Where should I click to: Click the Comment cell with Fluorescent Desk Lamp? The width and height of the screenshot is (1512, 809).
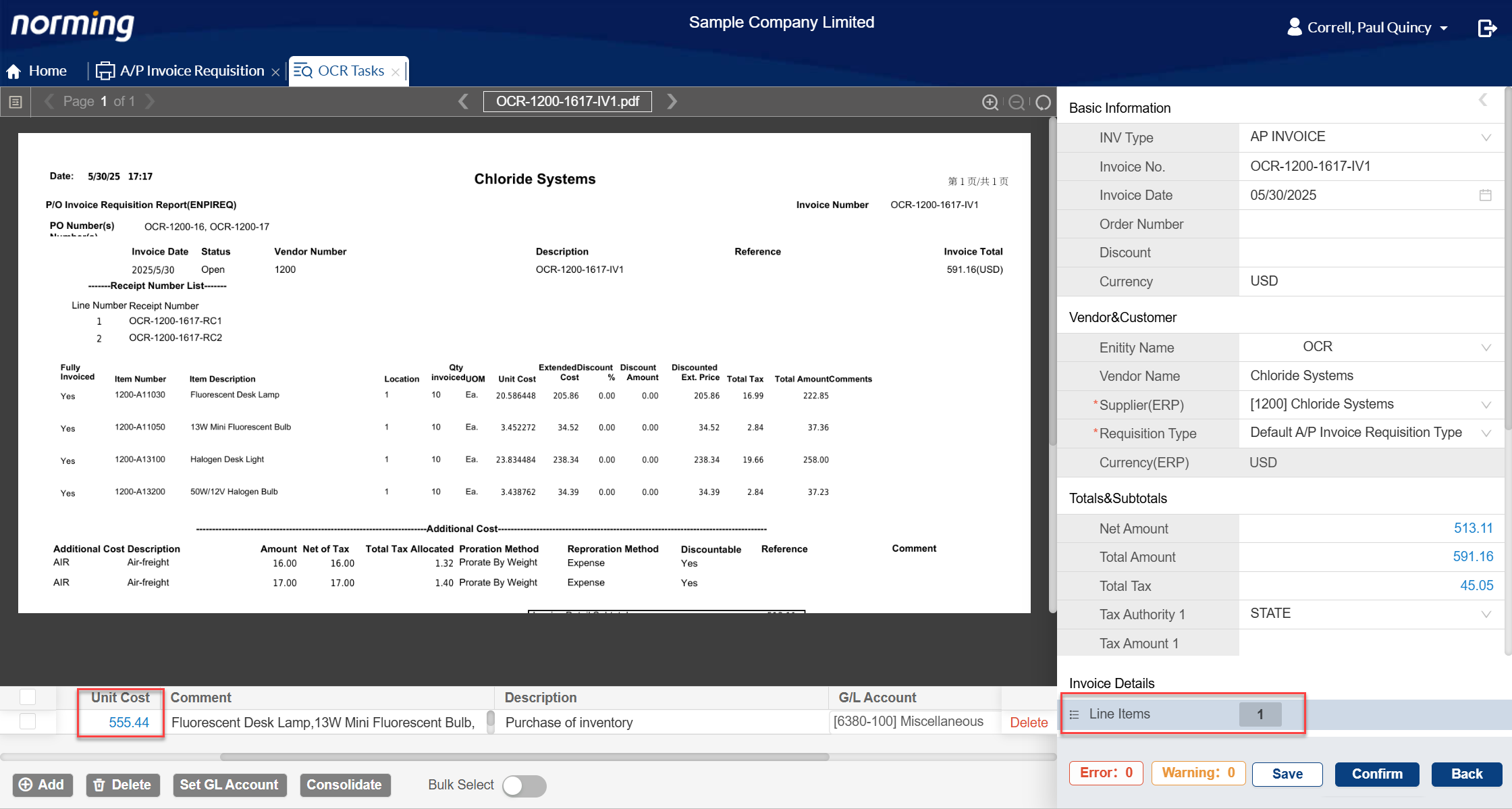point(323,723)
